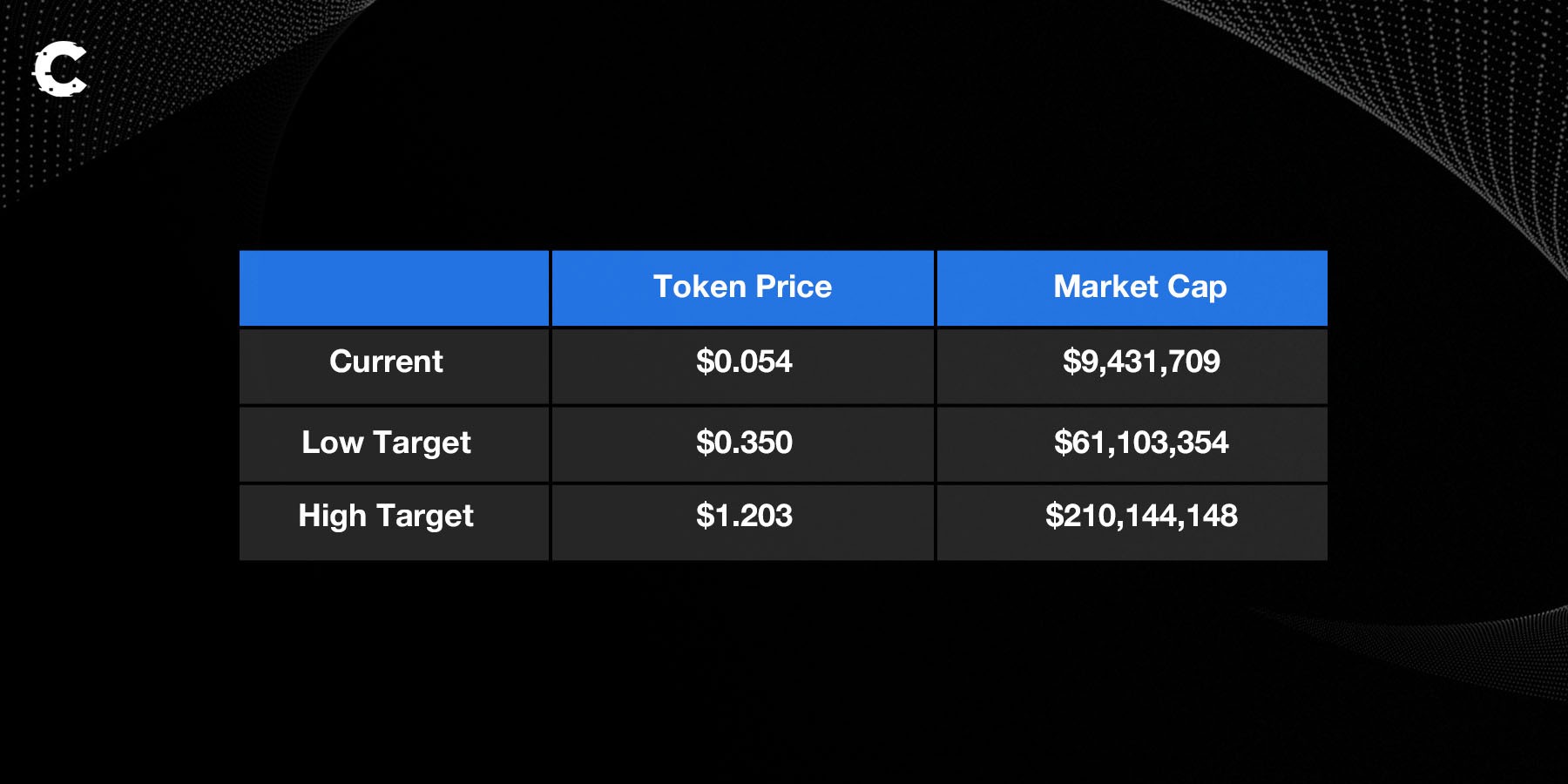Click the $210,144,148 market cap value
Viewport: 1568px width, 784px height.
pyautogui.click(x=1141, y=516)
